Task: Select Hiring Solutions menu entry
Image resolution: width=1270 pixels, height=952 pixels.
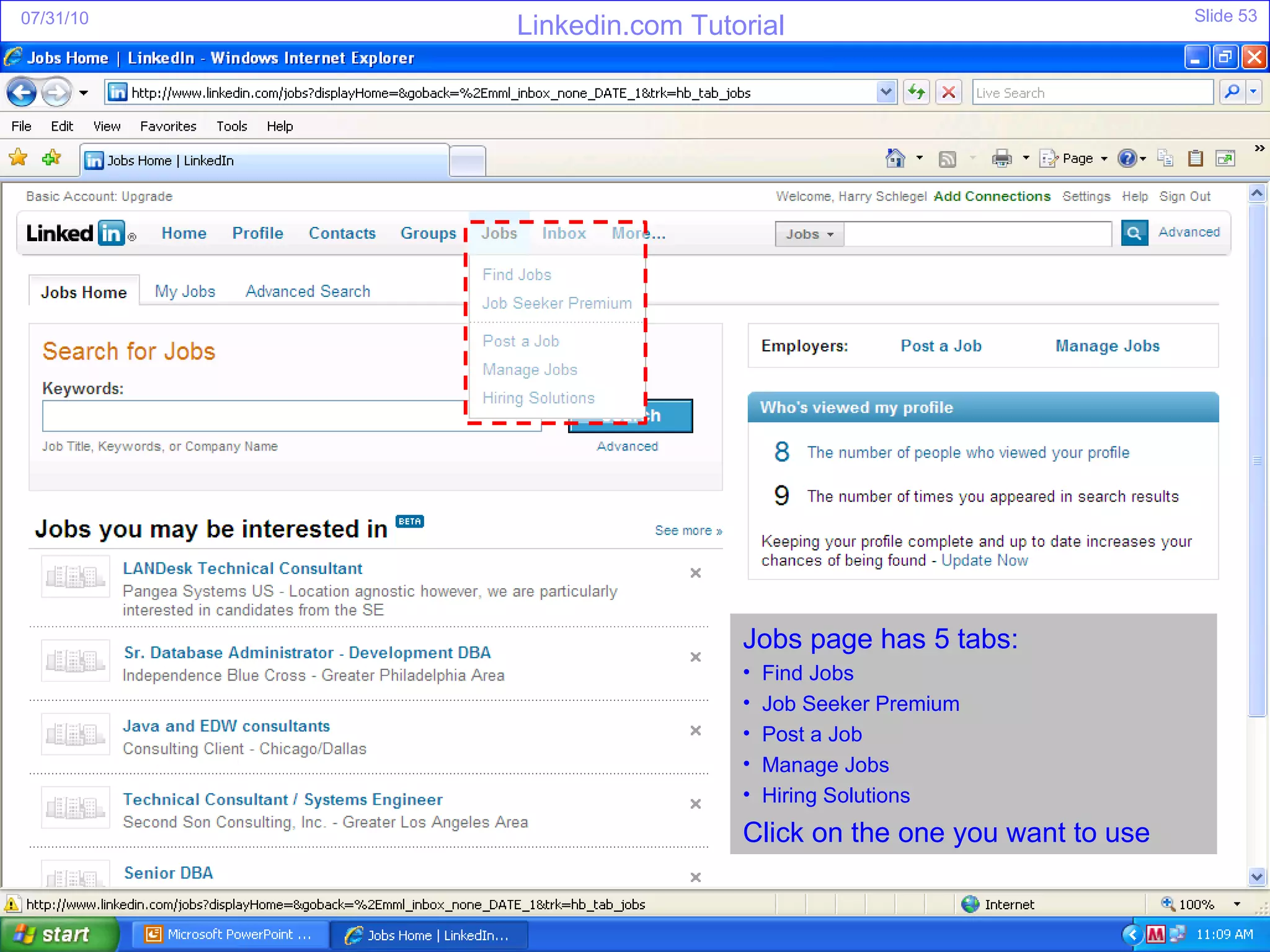Action: (x=539, y=398)
